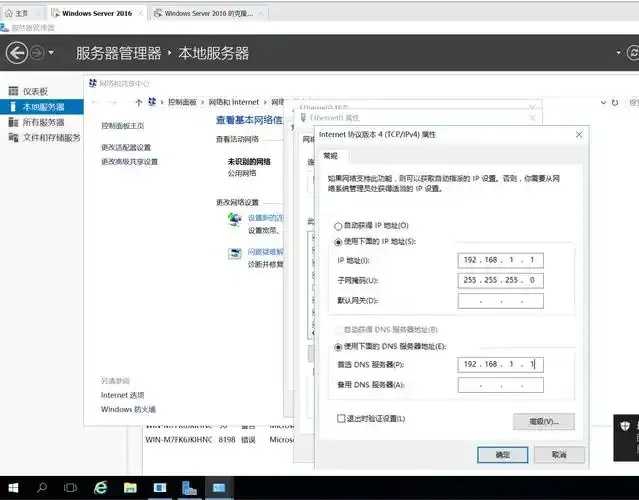Screen dimensions: 639x500
Task: Click the 备用 DNS 服务器 input field
Action: pyautogui.click(x=500, y=385)
